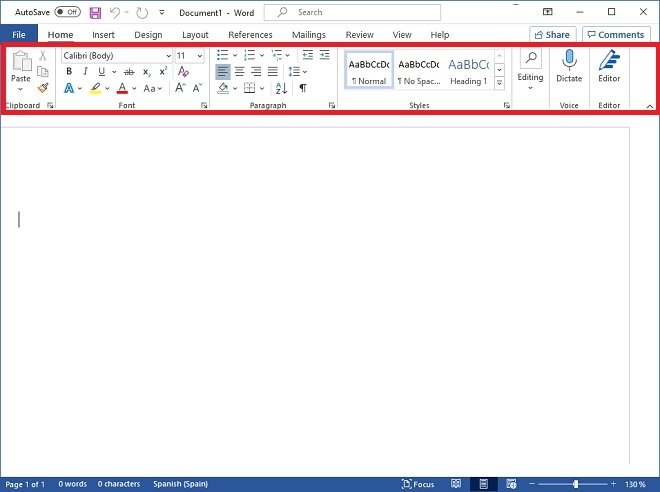660x492 pixels.
Task: Toggle Bold formatting
Action: pos(69,72)
